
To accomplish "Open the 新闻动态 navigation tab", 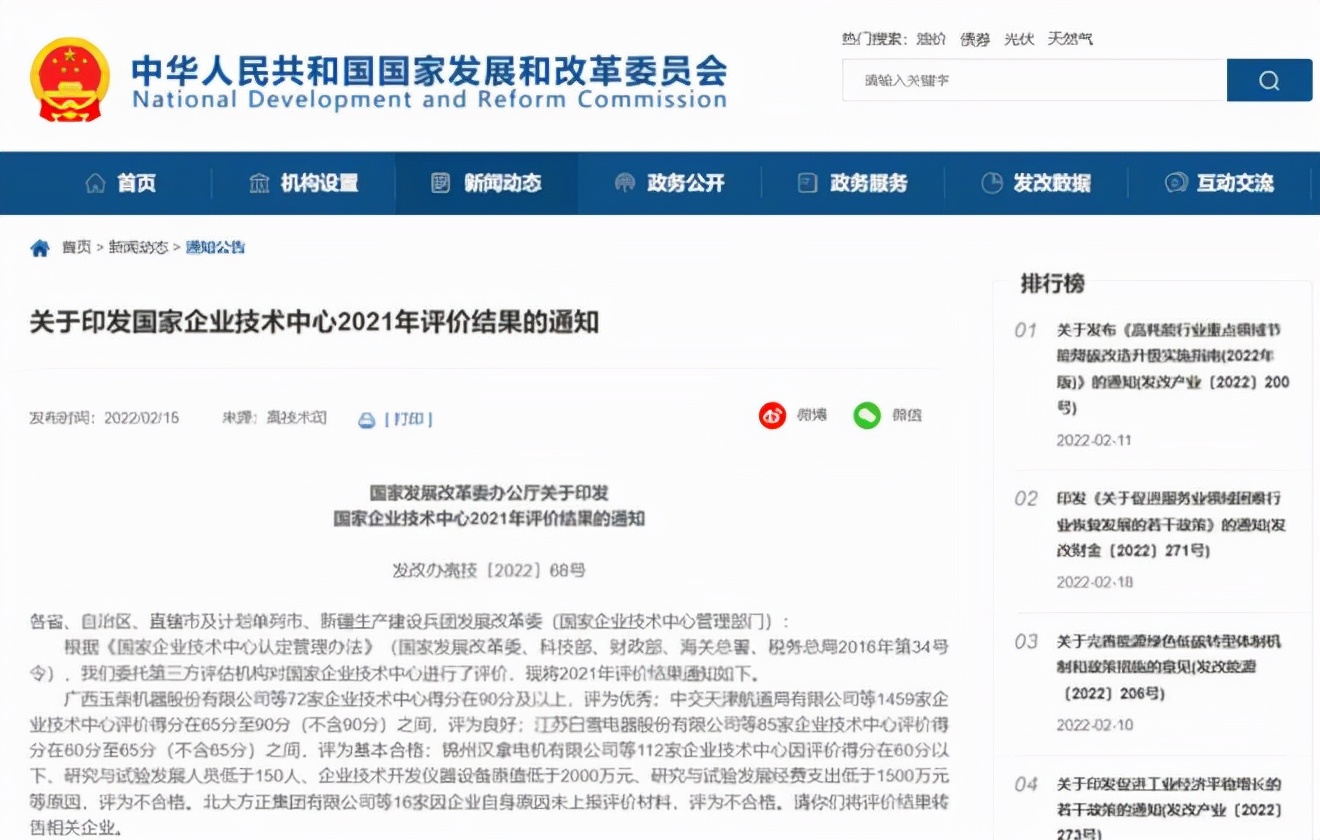I will (502, 183).
